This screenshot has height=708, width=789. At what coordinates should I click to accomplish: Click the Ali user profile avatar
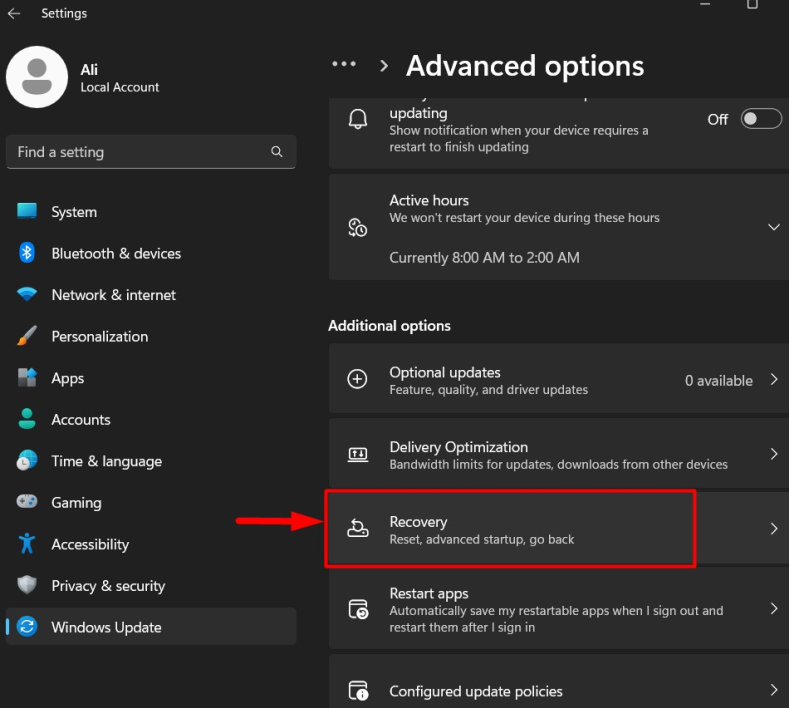(37, 77)
